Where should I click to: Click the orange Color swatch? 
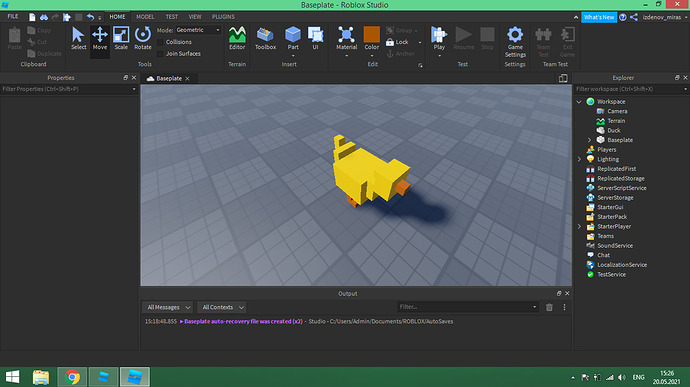coord(371,34)
